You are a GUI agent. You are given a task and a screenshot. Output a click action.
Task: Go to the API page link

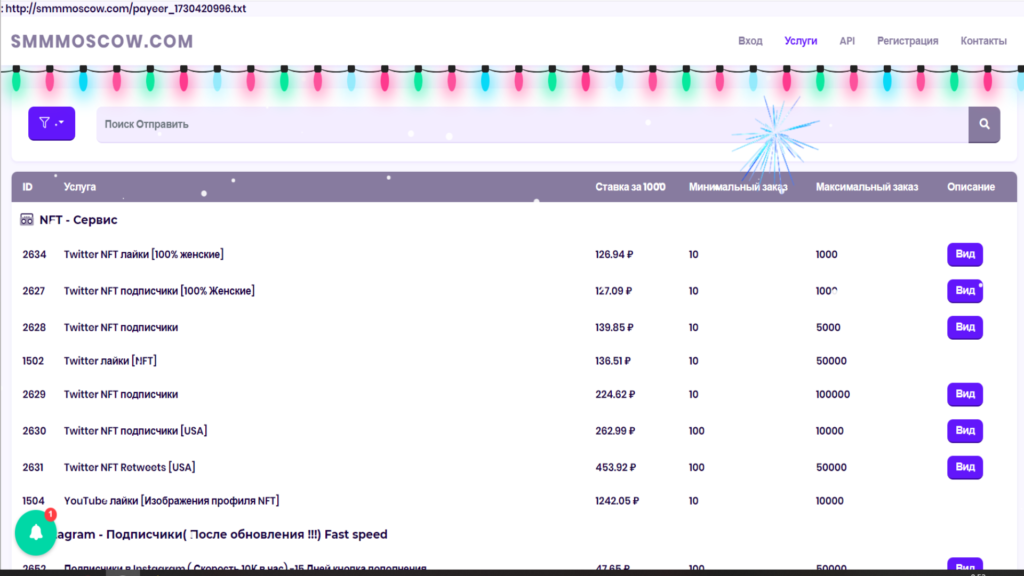click(847, 40)
